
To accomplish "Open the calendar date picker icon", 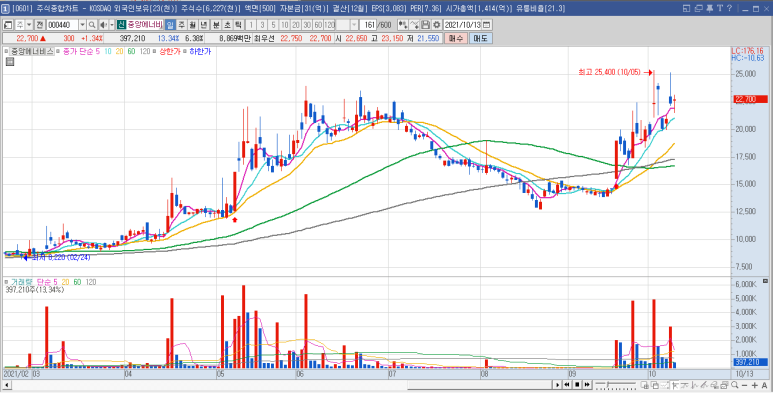I will (487, 25).
